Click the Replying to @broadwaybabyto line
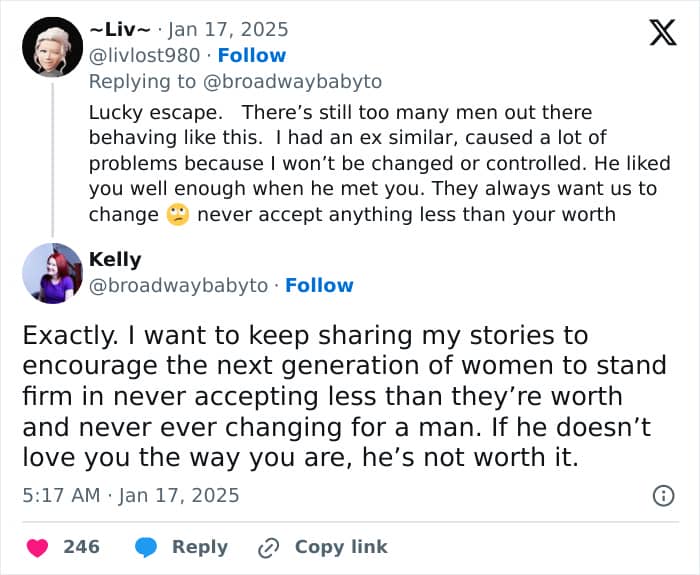This screenshot has width=700, height=575. pyautogui.click(x=235, y=82)
